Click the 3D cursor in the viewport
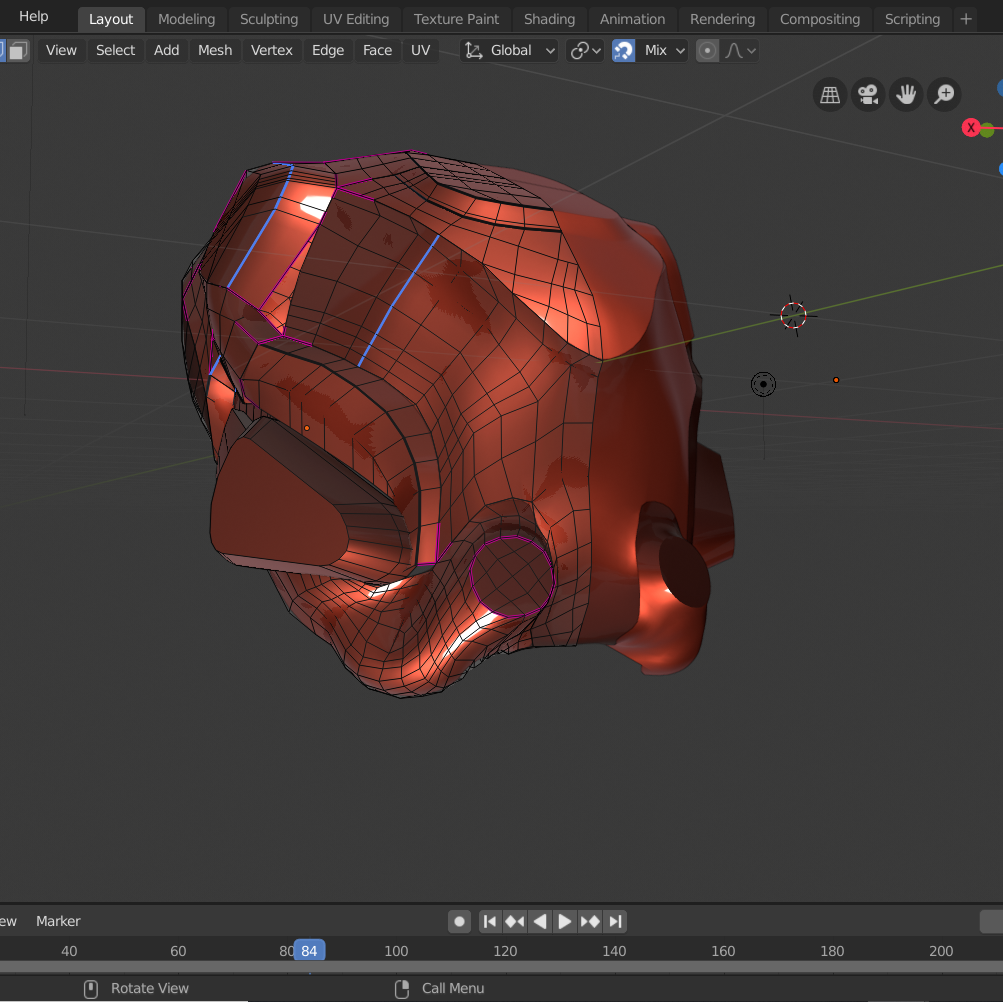Viewport: 1003px width, 1002px height. (793, 315)
